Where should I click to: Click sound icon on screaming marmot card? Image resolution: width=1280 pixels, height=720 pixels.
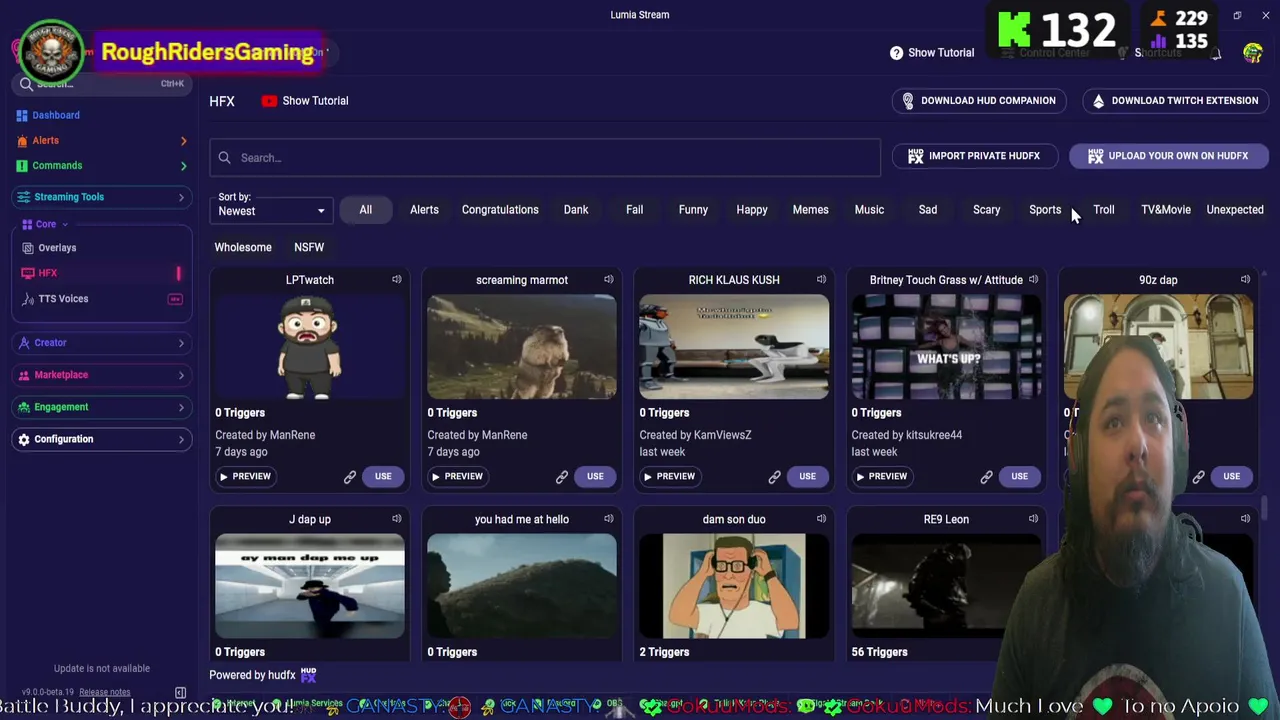pos(609,279)
